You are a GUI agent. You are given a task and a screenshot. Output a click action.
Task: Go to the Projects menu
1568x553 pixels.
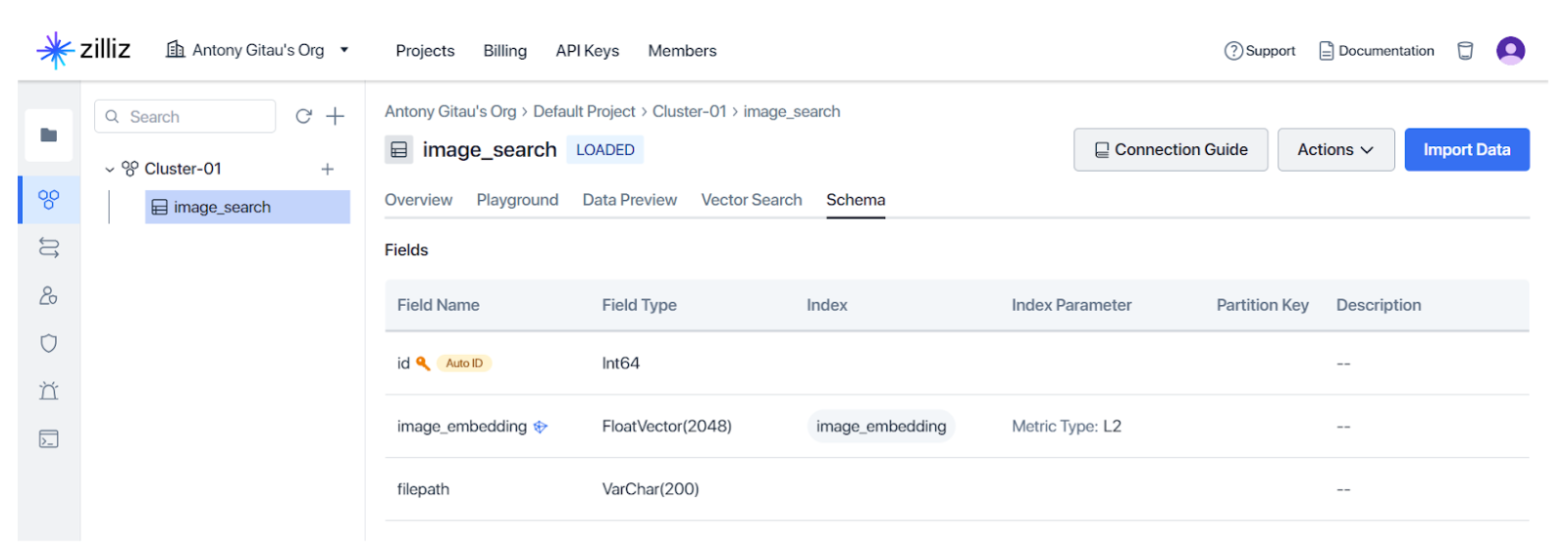point(425,51)
